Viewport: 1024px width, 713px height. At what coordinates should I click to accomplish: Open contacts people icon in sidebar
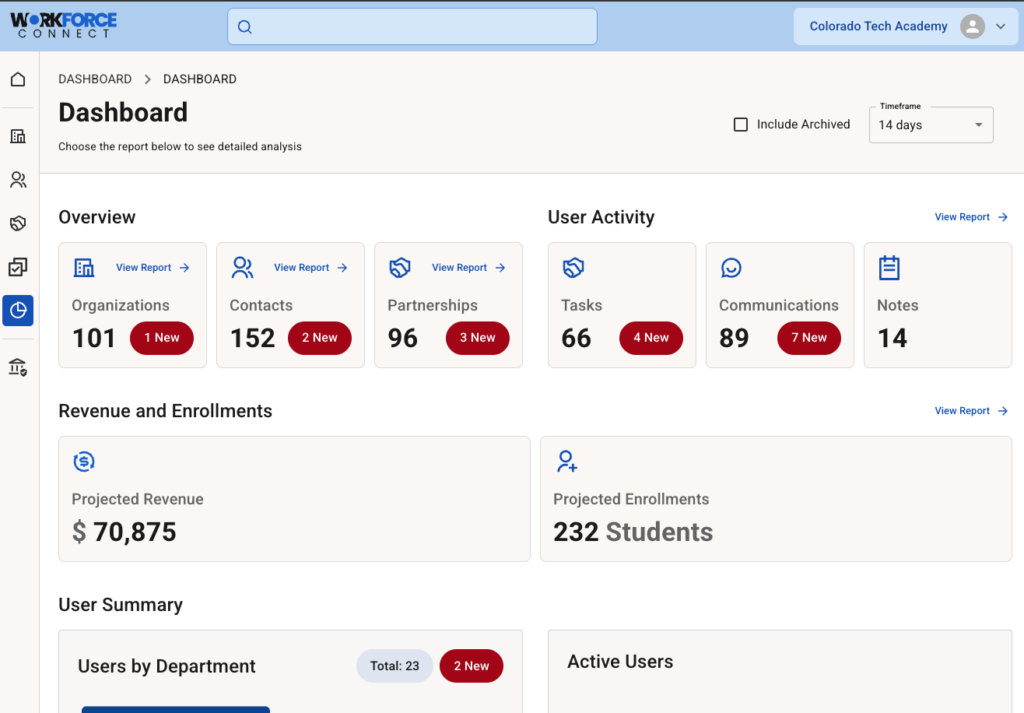pyautogui.click(x=18, y=180)
